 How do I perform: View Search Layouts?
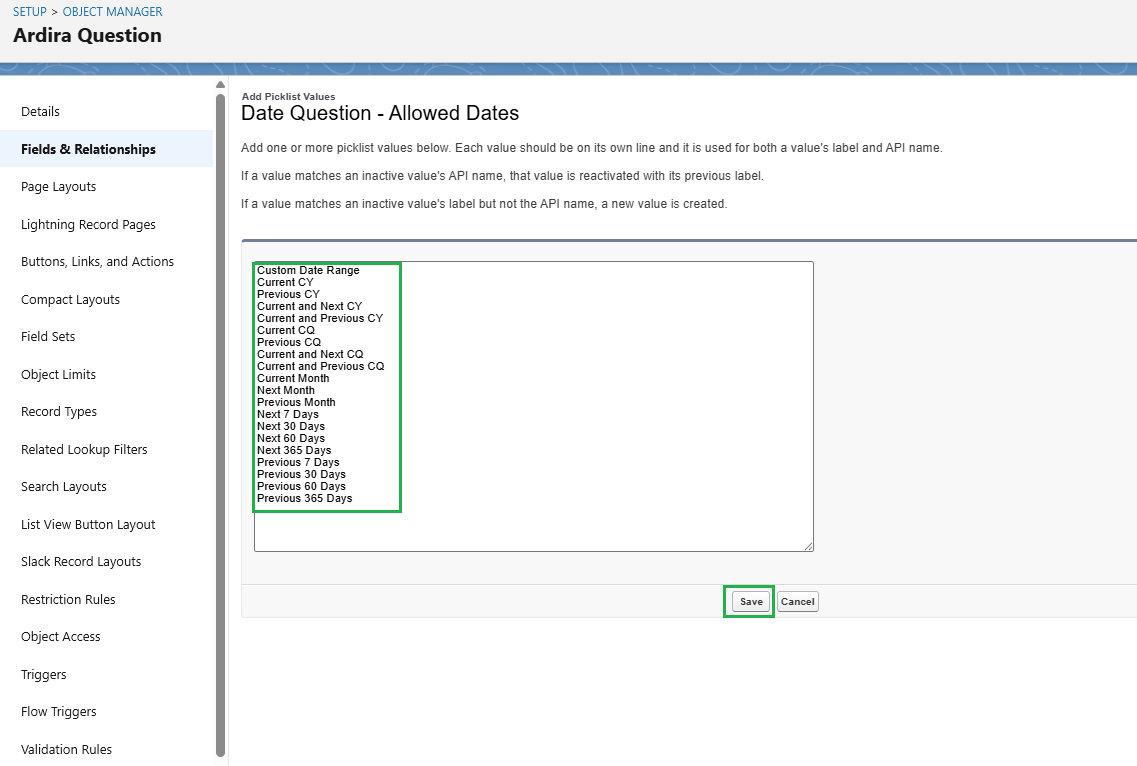tap(63, 486)
